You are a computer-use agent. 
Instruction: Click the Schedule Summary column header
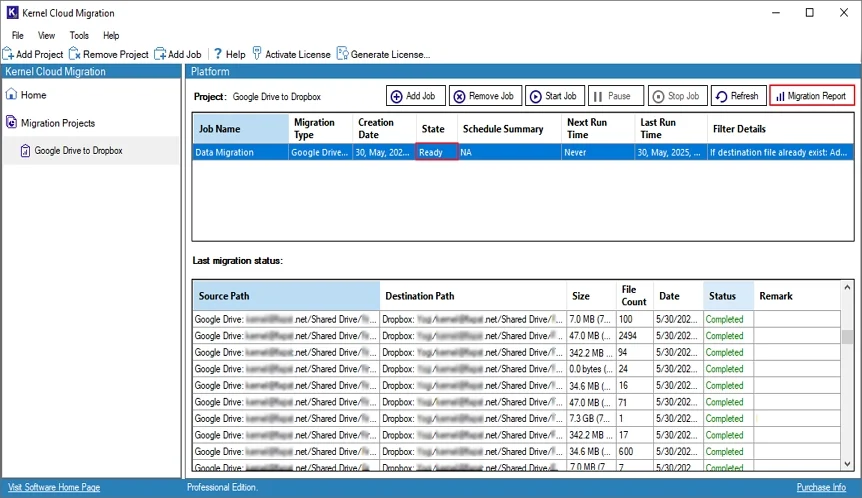pos(510,129)
